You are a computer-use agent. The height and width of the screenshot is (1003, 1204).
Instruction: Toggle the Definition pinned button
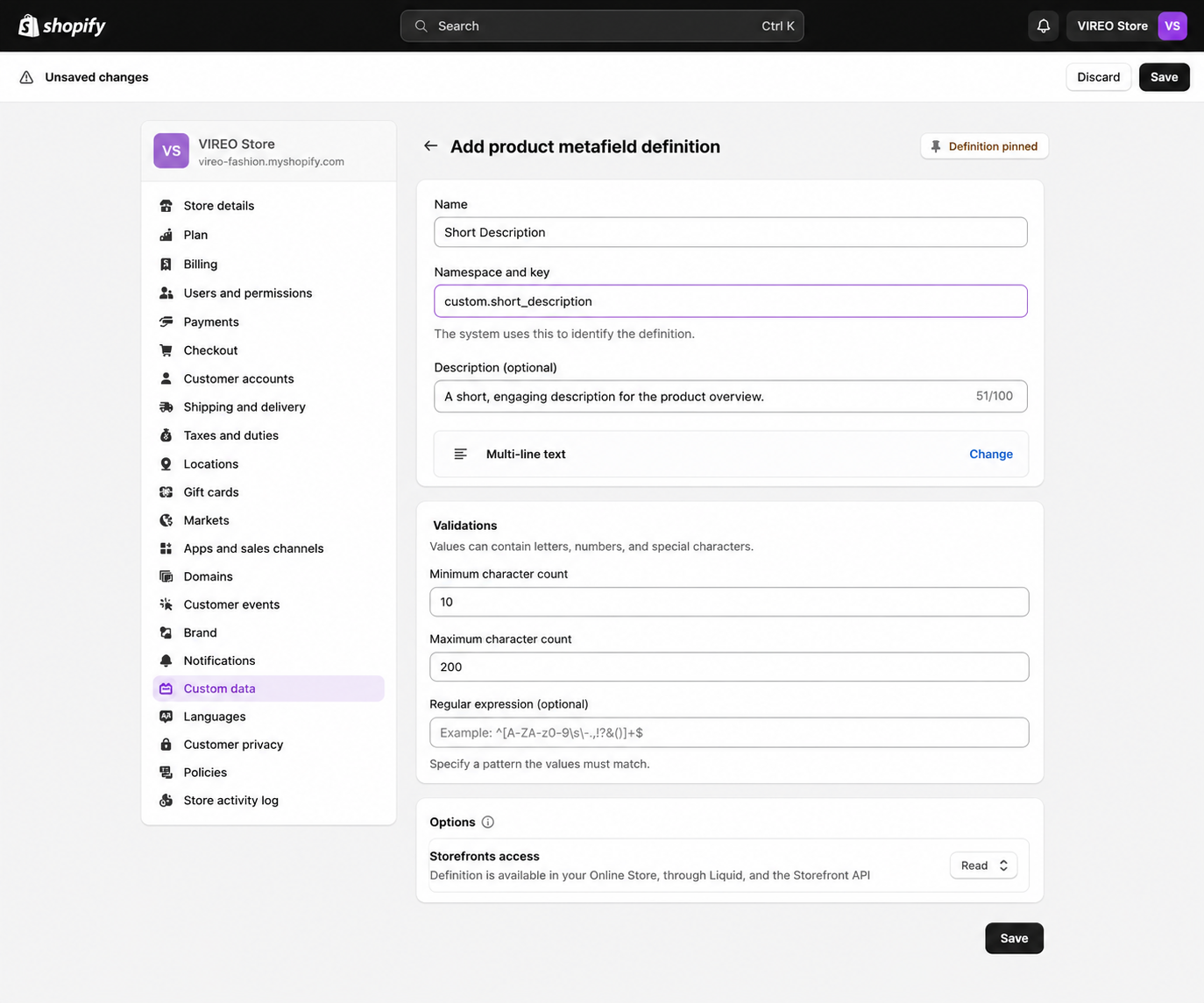pyautogui.click(x=984, y=146)
